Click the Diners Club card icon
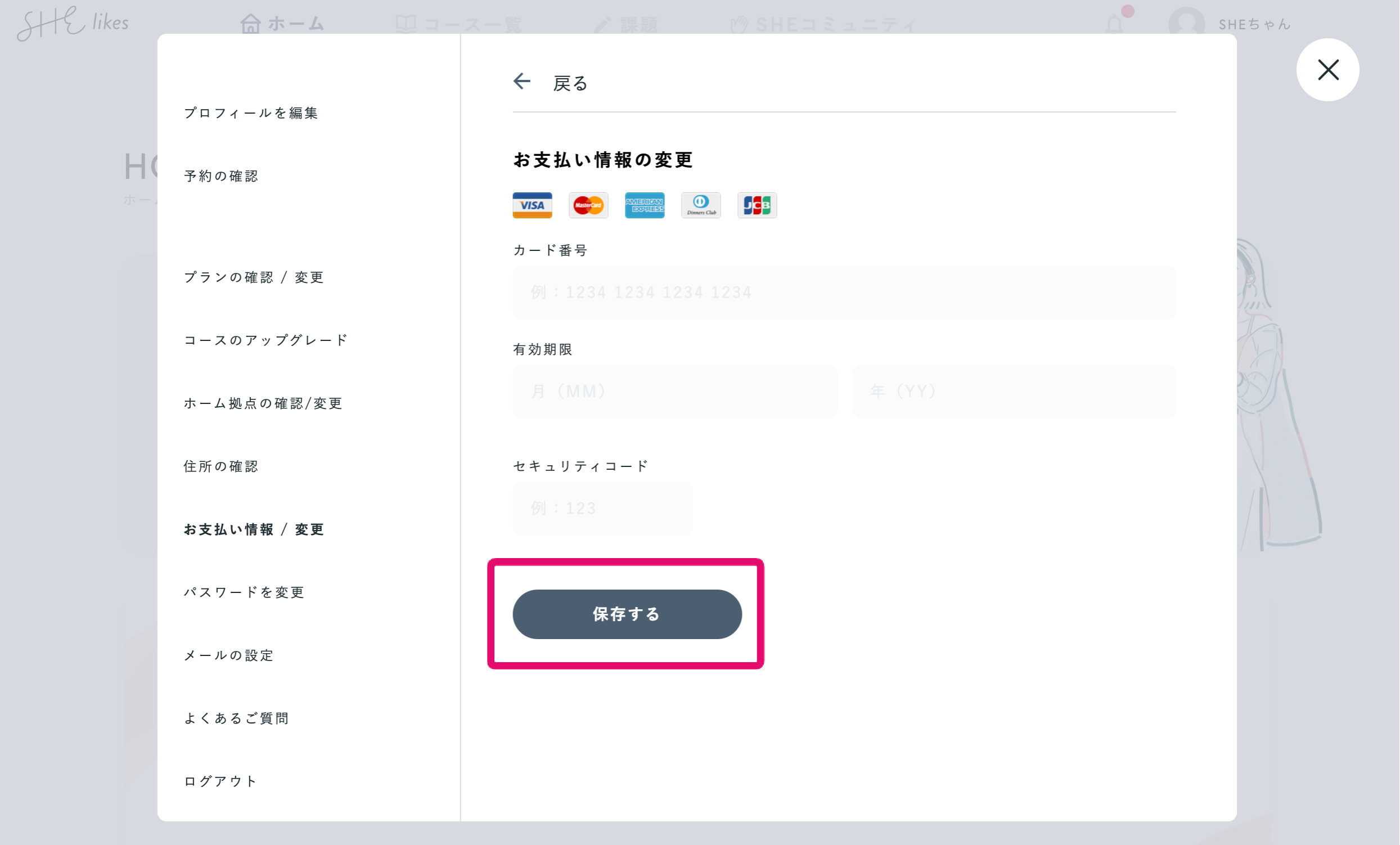This screenshot has width=1400, height=845. (x=701, y=205)
